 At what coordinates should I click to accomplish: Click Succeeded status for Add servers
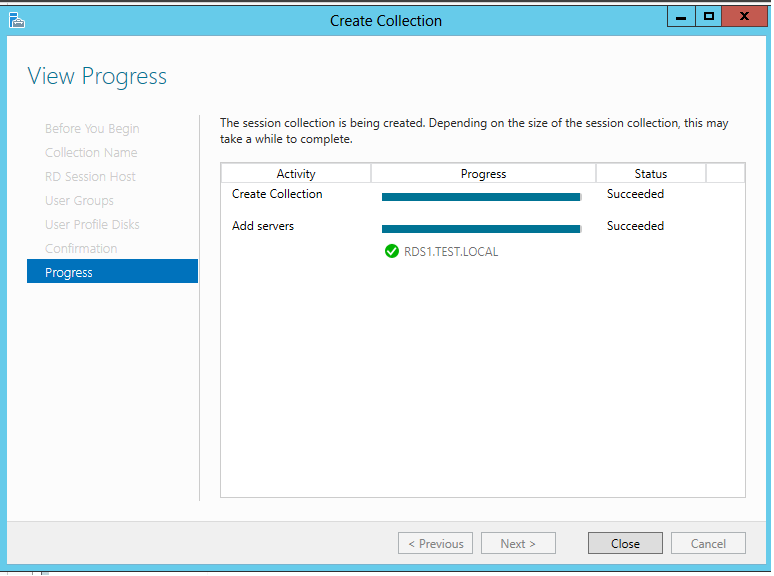click(x=635, y=226)
